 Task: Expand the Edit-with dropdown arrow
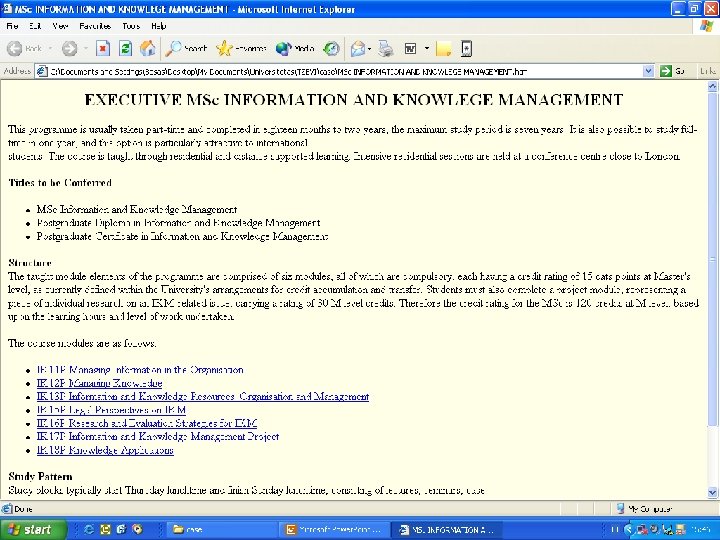(x=427, y=48)
